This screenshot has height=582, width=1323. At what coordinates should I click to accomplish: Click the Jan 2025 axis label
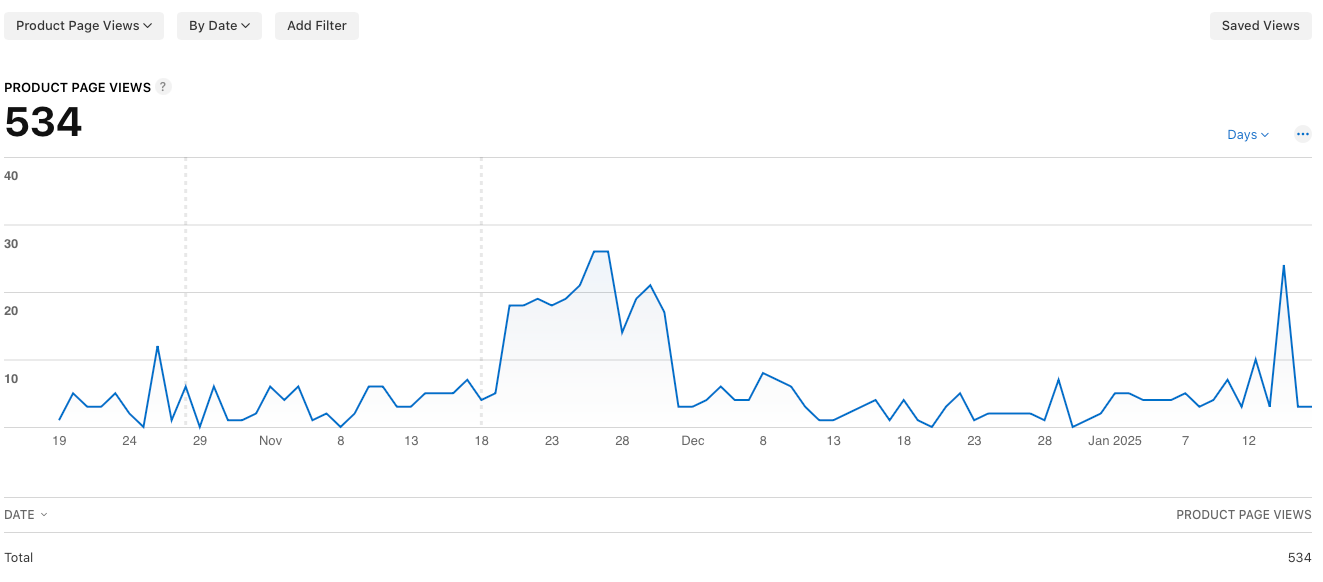1115,440
